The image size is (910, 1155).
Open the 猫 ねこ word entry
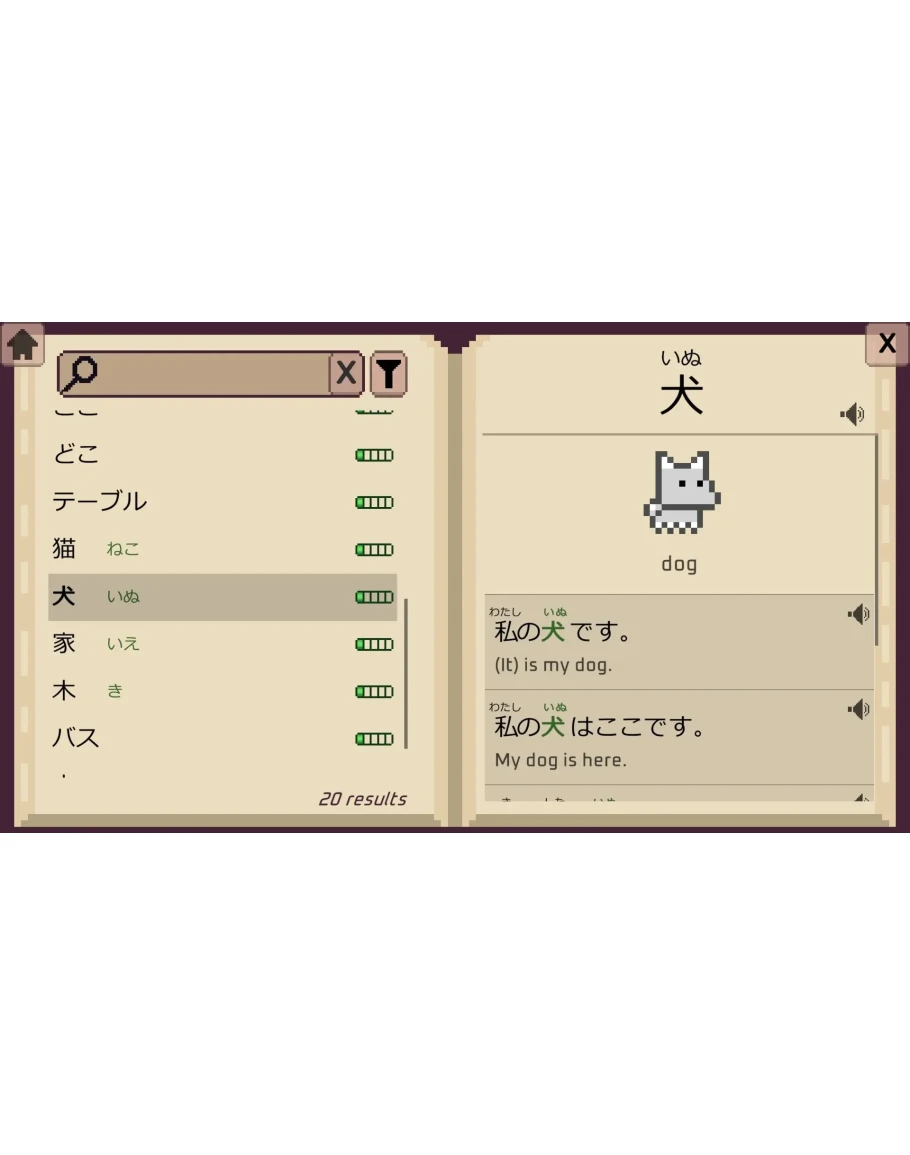pyautogui.click(x=223, y=550)
